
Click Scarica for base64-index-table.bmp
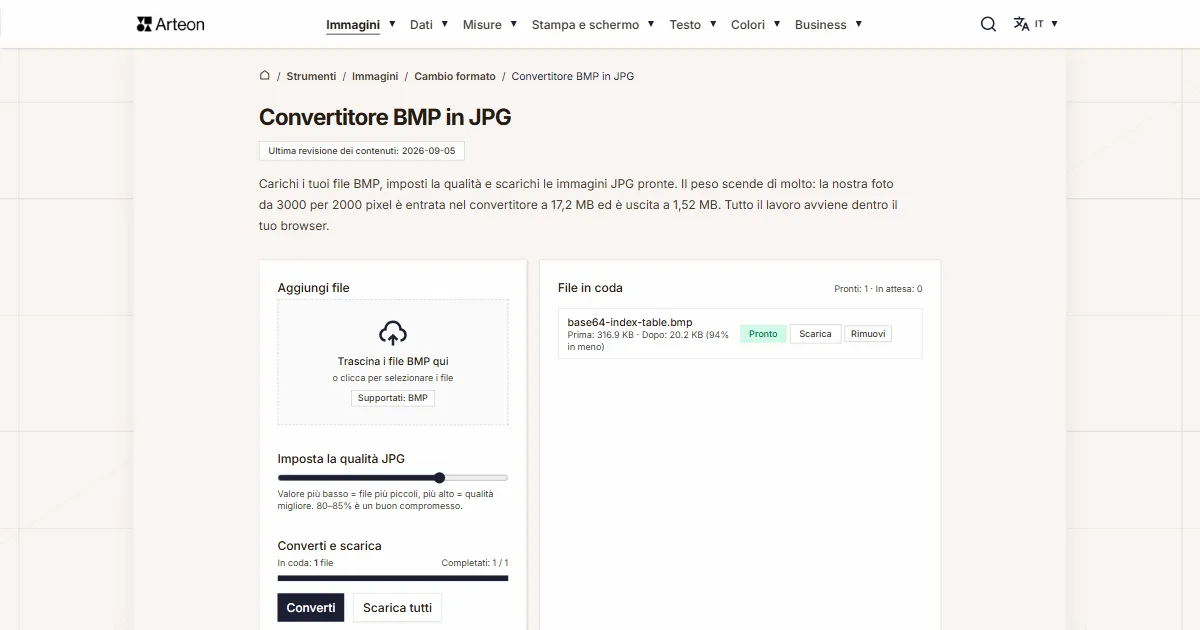(x=815, y=334)
